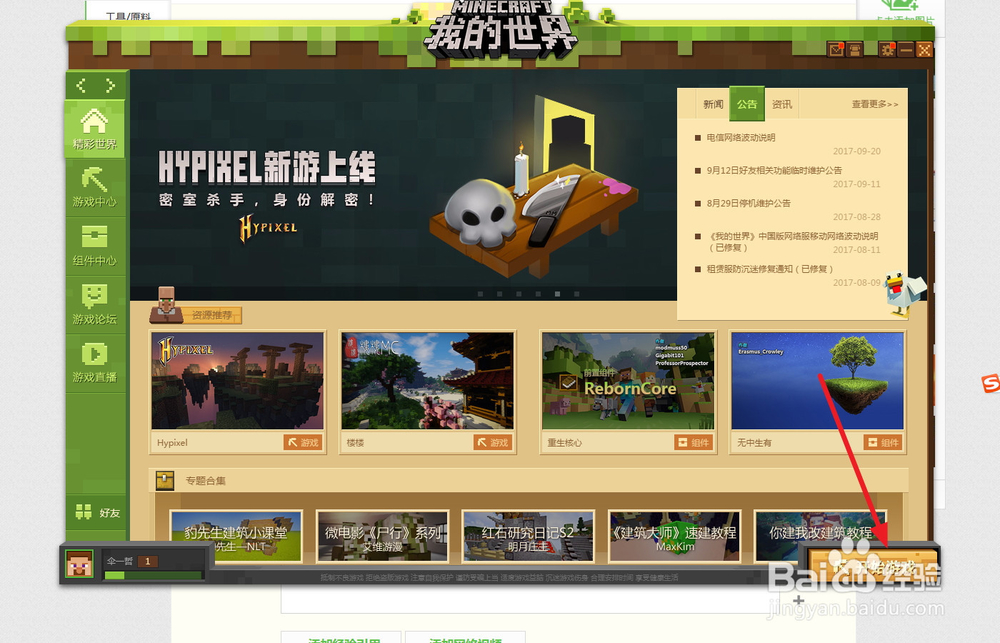Open the 电信网络波动说明 announcement
Image resolution: width=1000 pixels, height=643 pixels.
pos(741,137)
